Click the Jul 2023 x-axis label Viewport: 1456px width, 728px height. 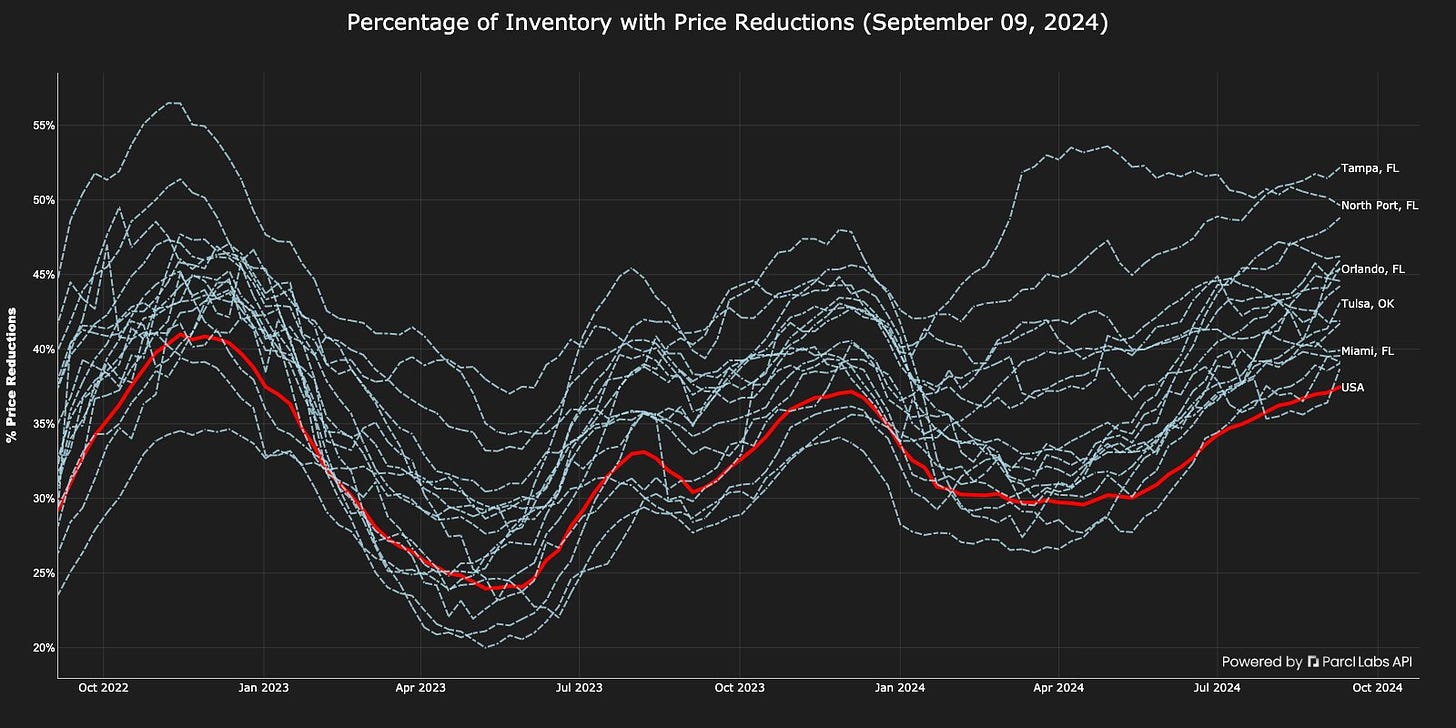579,688
